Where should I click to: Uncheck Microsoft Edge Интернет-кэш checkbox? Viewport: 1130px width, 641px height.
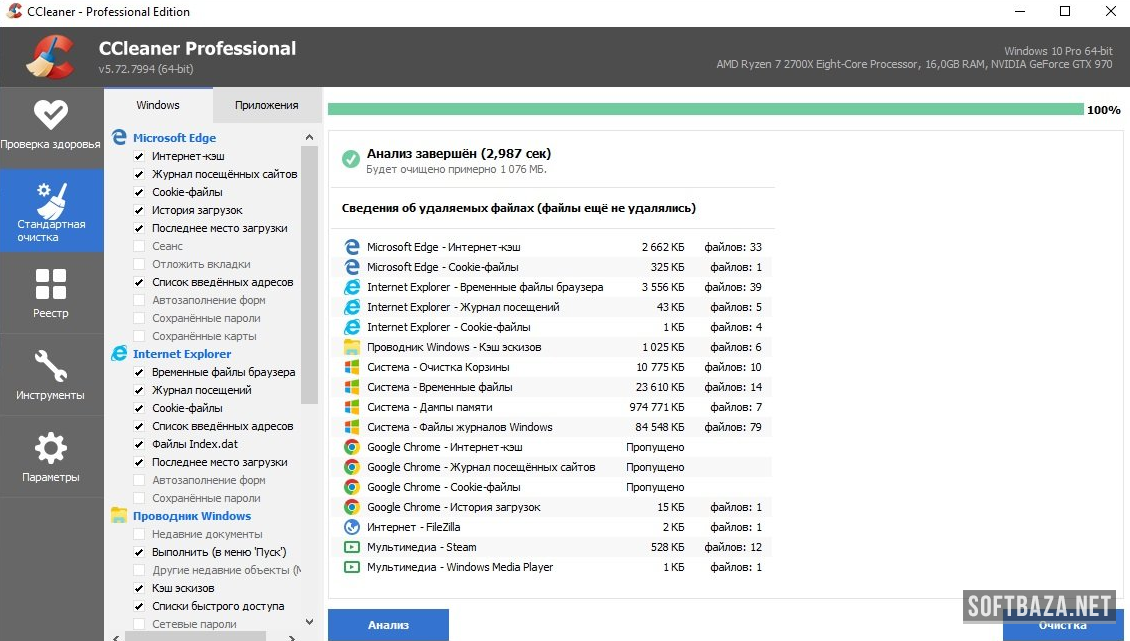coord(139,157)
